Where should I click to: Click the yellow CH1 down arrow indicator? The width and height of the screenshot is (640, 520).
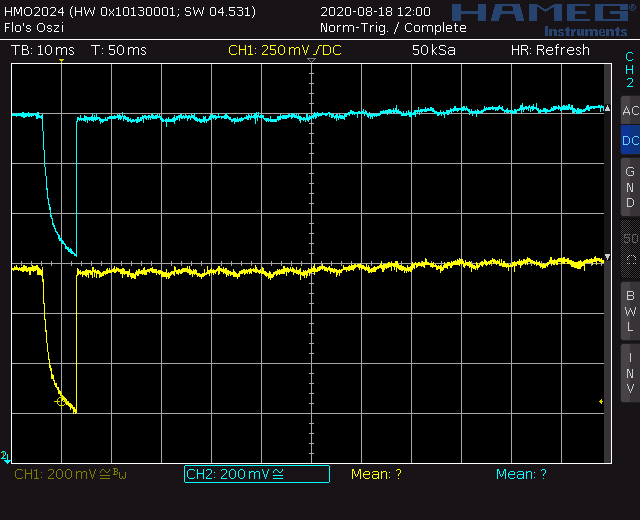tap(607, 257)
